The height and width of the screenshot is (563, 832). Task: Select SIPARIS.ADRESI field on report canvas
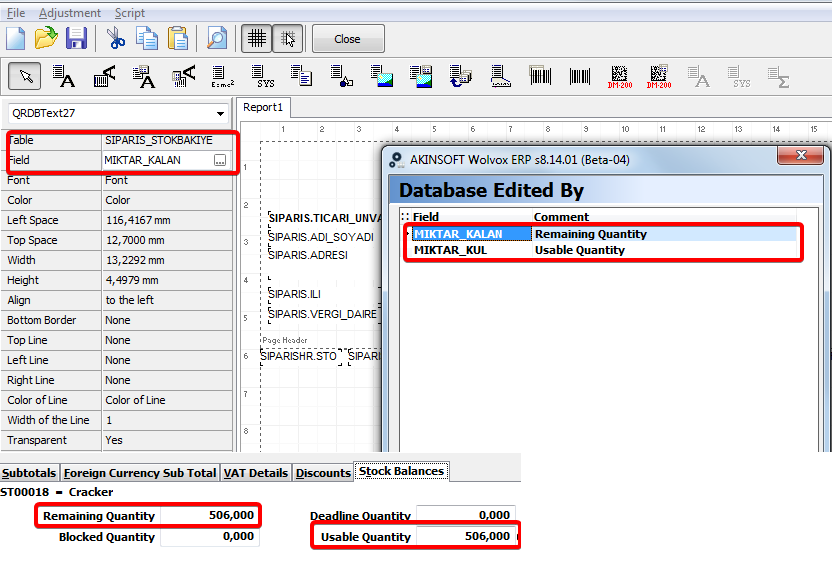(x=308, y=255)
